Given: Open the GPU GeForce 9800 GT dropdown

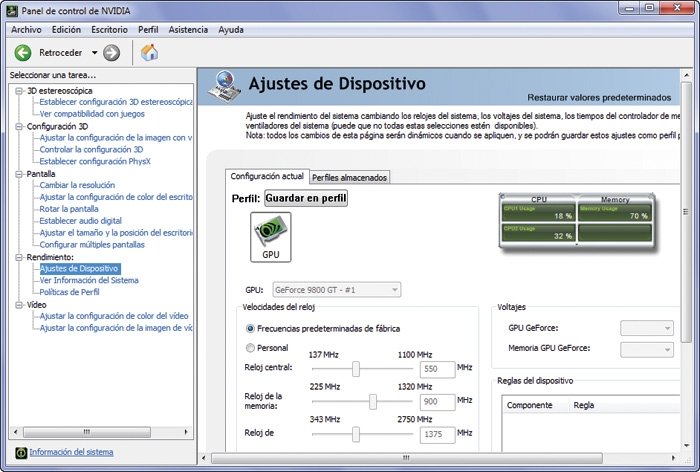Looking at the screenshot, I should pyautogui.click(x=337, y=290).
